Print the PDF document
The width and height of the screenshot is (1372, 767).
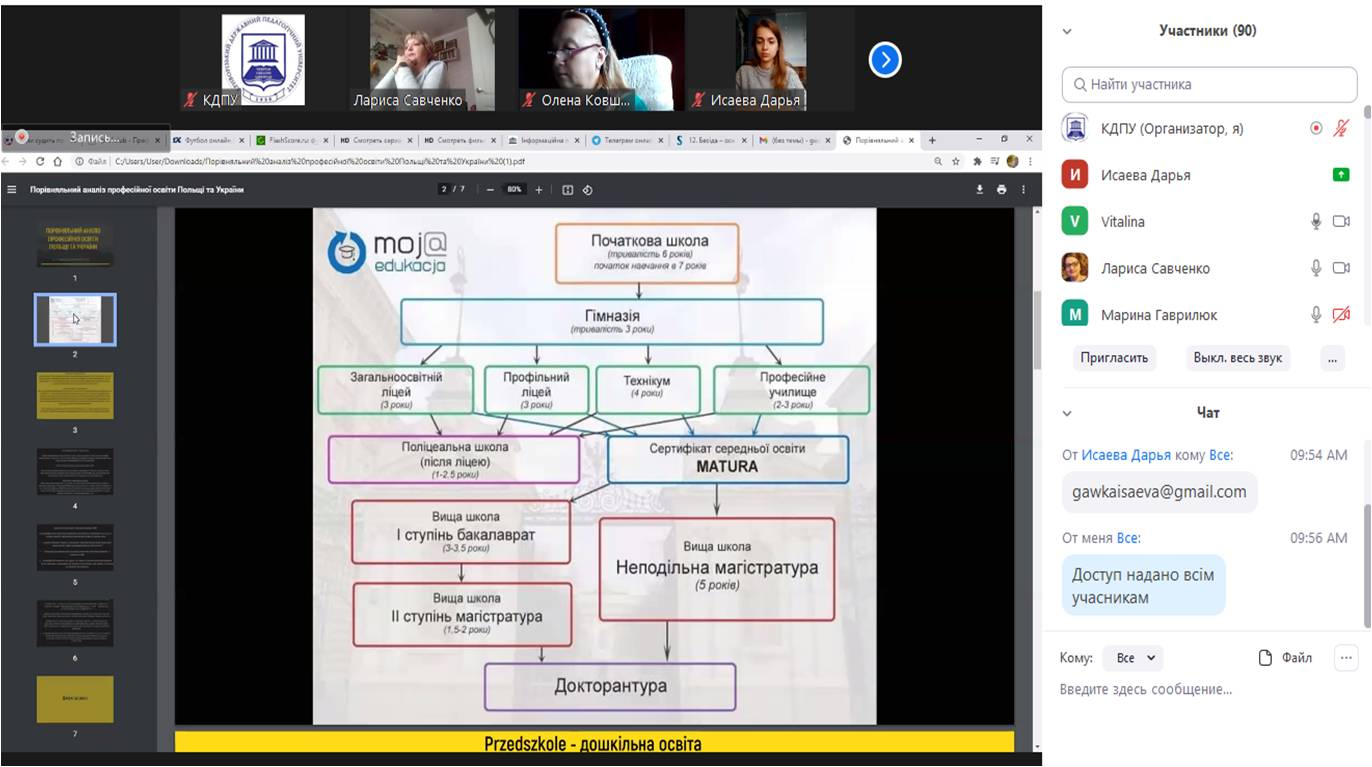1002,190
